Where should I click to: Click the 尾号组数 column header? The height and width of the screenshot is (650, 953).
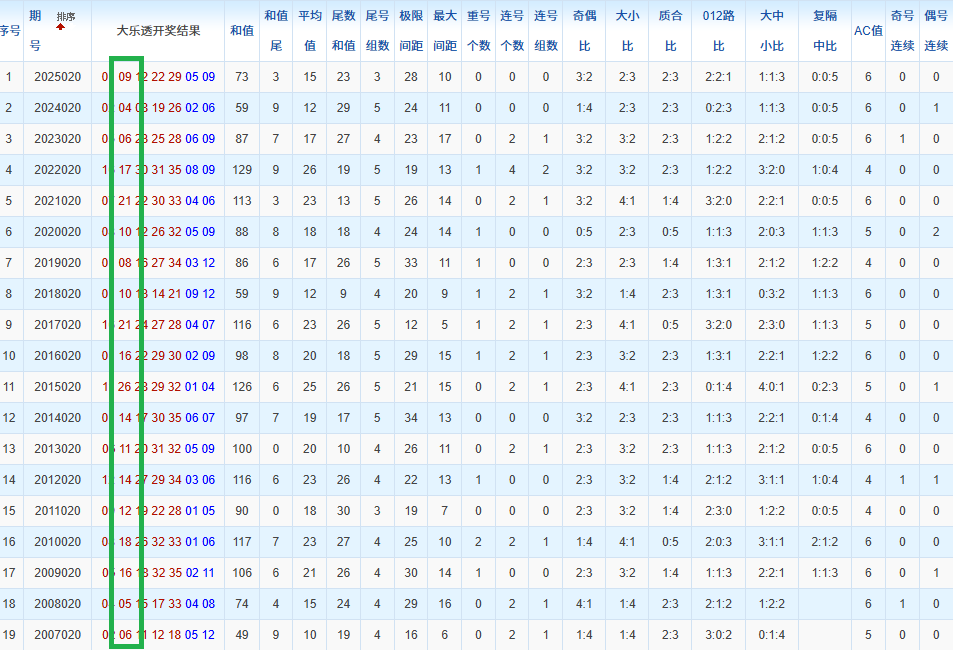(x=377, y=30)
